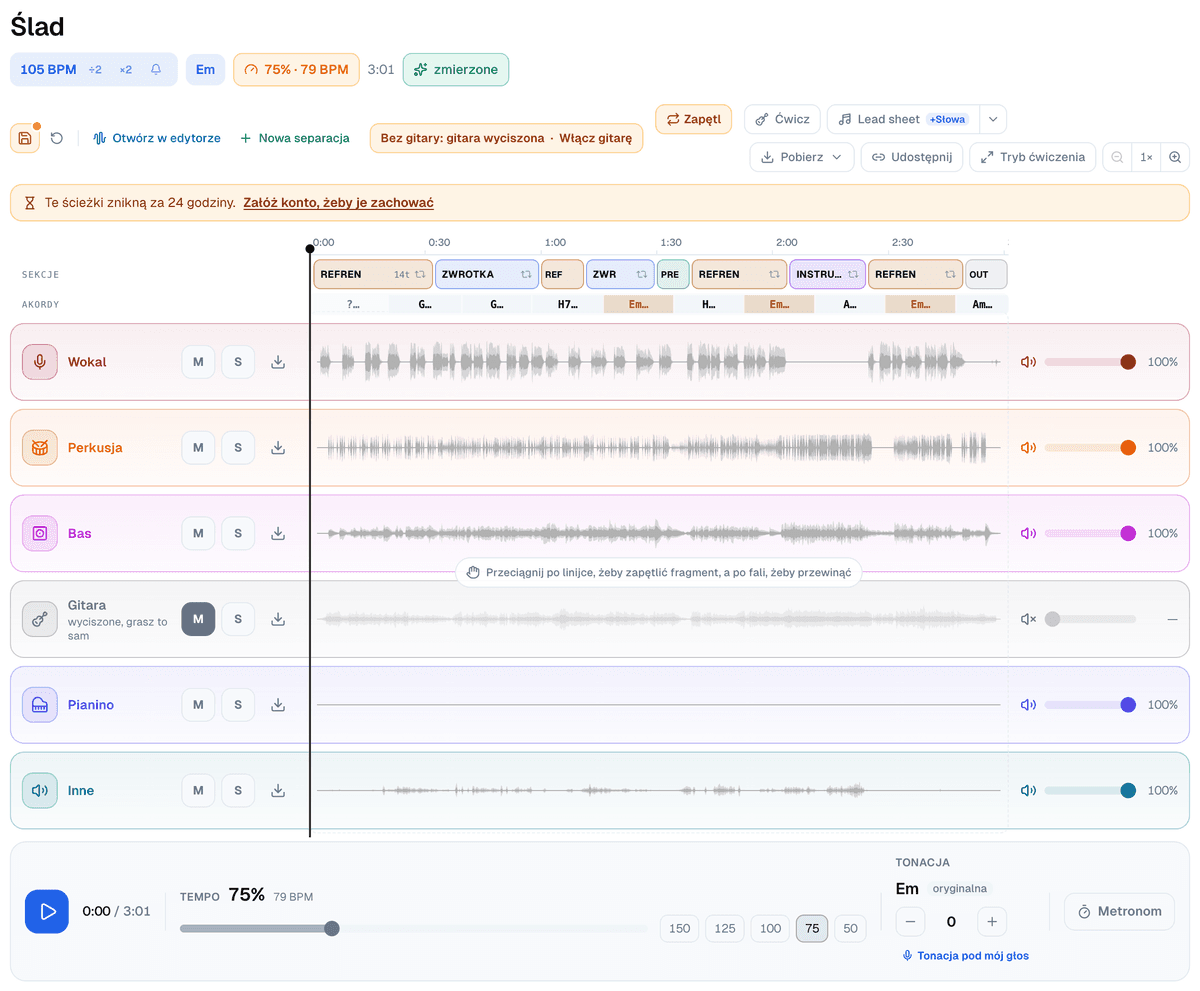
Task: Click the Udostępnij share button
Action: pos(912,157)
